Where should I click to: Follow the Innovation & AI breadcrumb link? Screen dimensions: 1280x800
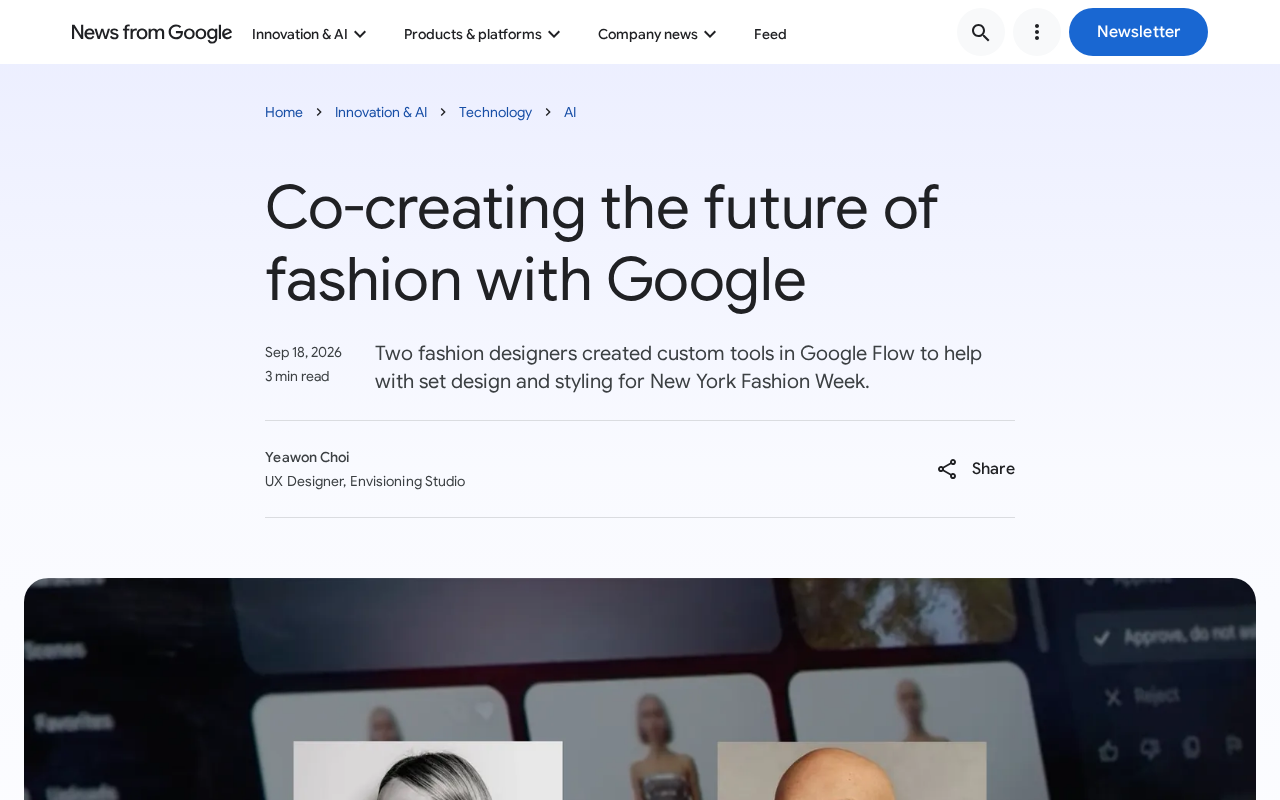[381, 112]
